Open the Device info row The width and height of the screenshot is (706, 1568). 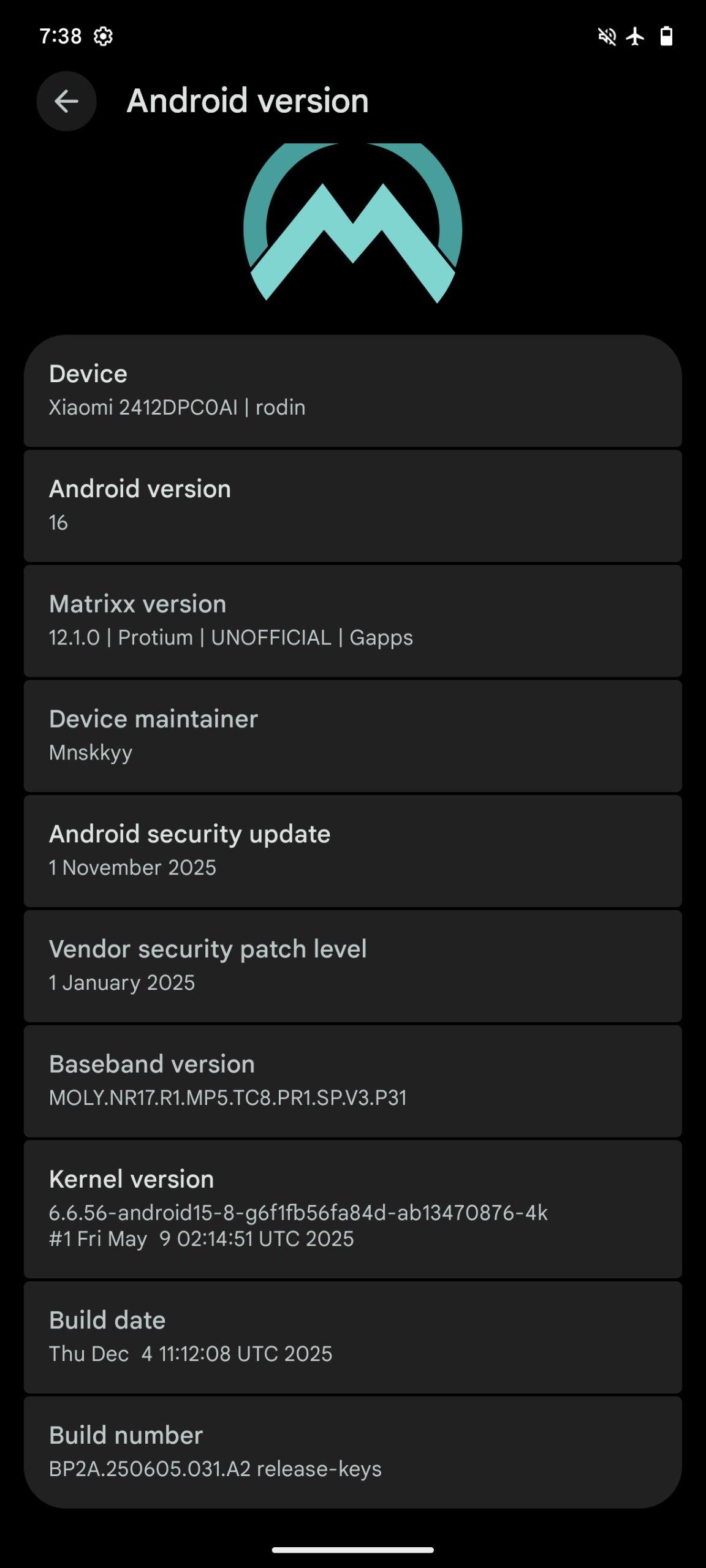click(352, 390)
